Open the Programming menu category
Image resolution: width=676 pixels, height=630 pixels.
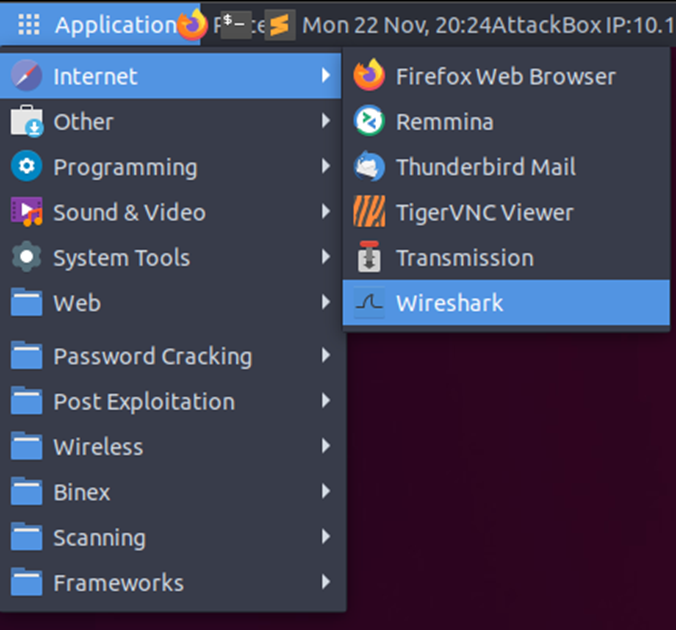coord(171,166)
